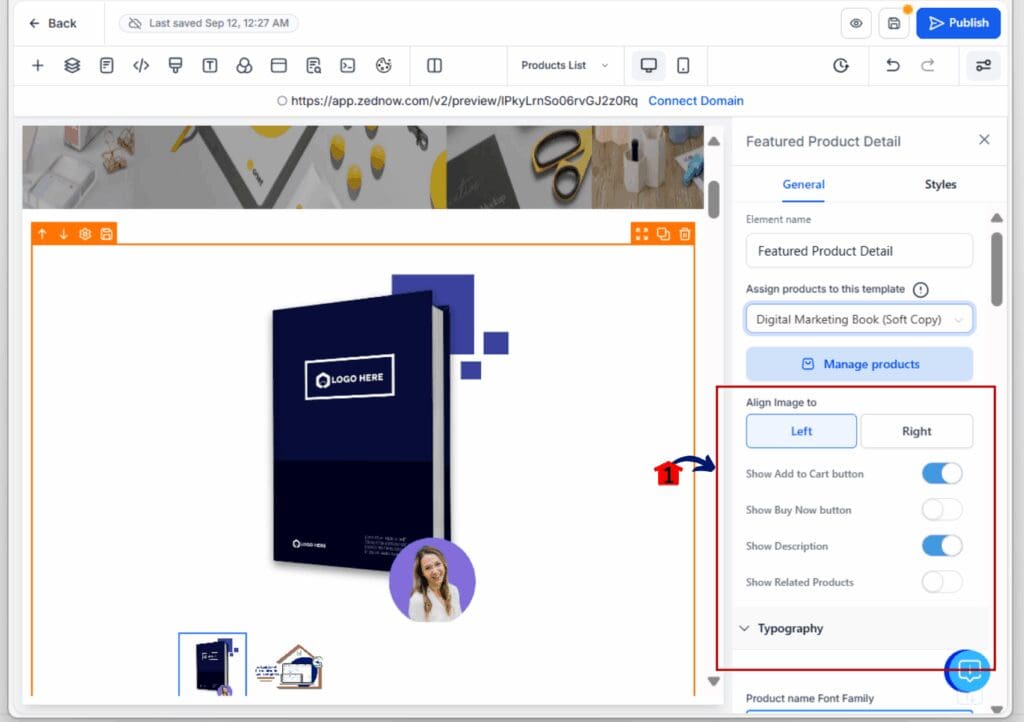Click the layers icon in the toolbar
The height and width of the screenshot is (722, 1024).
71,65
